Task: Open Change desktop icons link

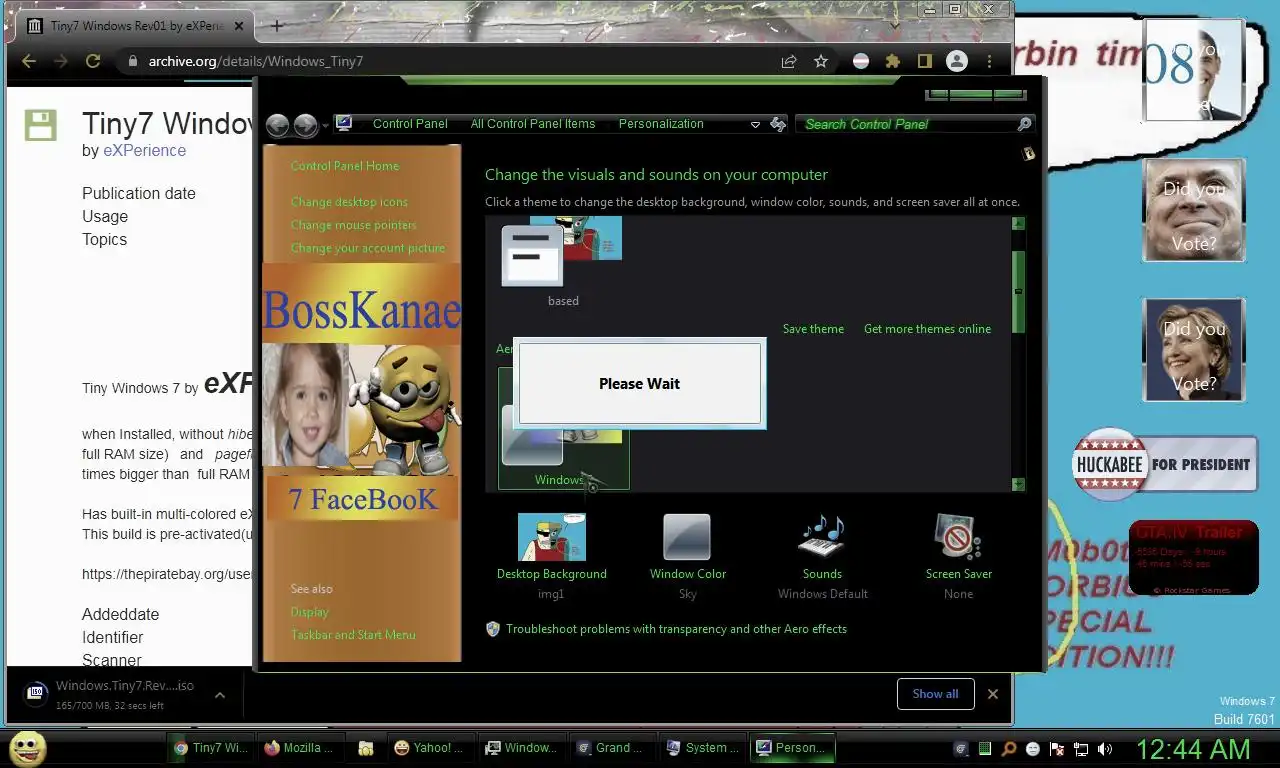Action: pyautogui.click(x=349, y=202)
